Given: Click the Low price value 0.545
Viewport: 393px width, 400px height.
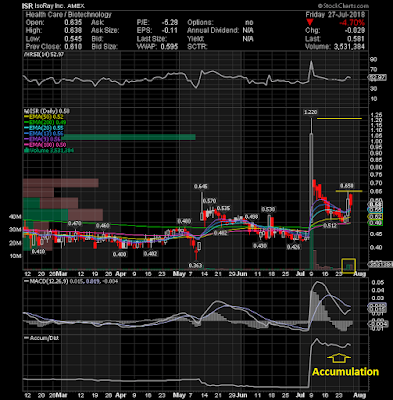Looking at the screenshot, I should pos(73,39).
